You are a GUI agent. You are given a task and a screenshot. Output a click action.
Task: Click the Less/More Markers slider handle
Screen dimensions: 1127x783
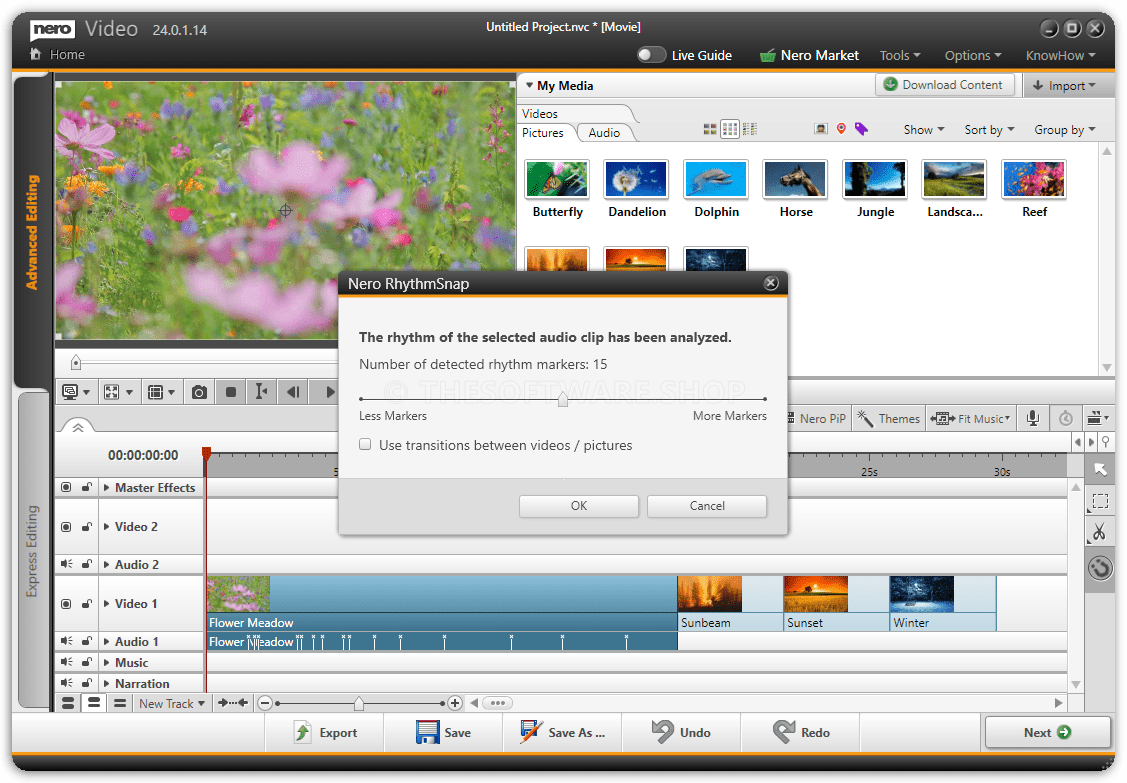(x=563, y=399)
